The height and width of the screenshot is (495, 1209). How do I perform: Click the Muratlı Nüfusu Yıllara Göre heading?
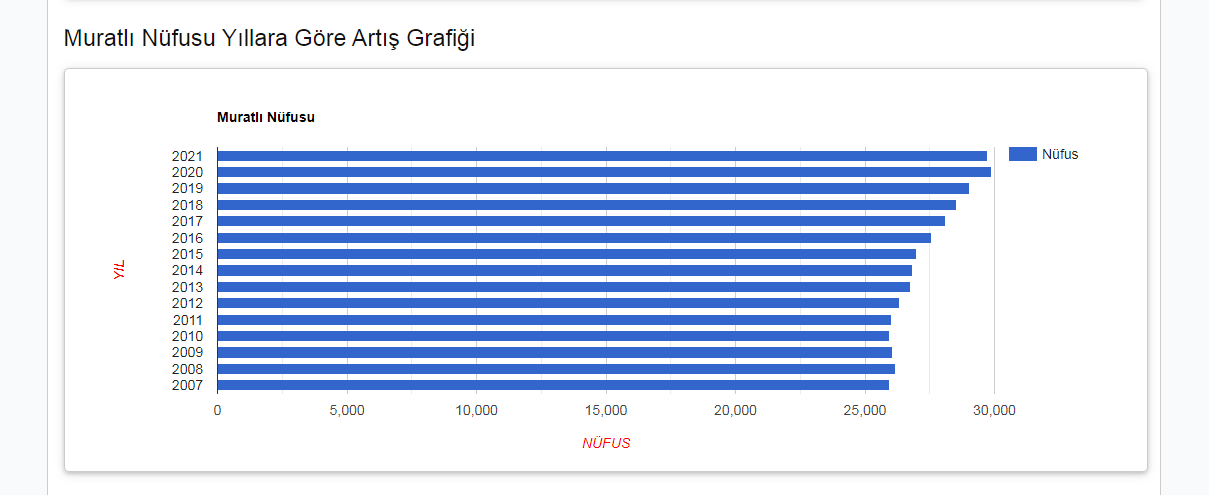point(269,39)
